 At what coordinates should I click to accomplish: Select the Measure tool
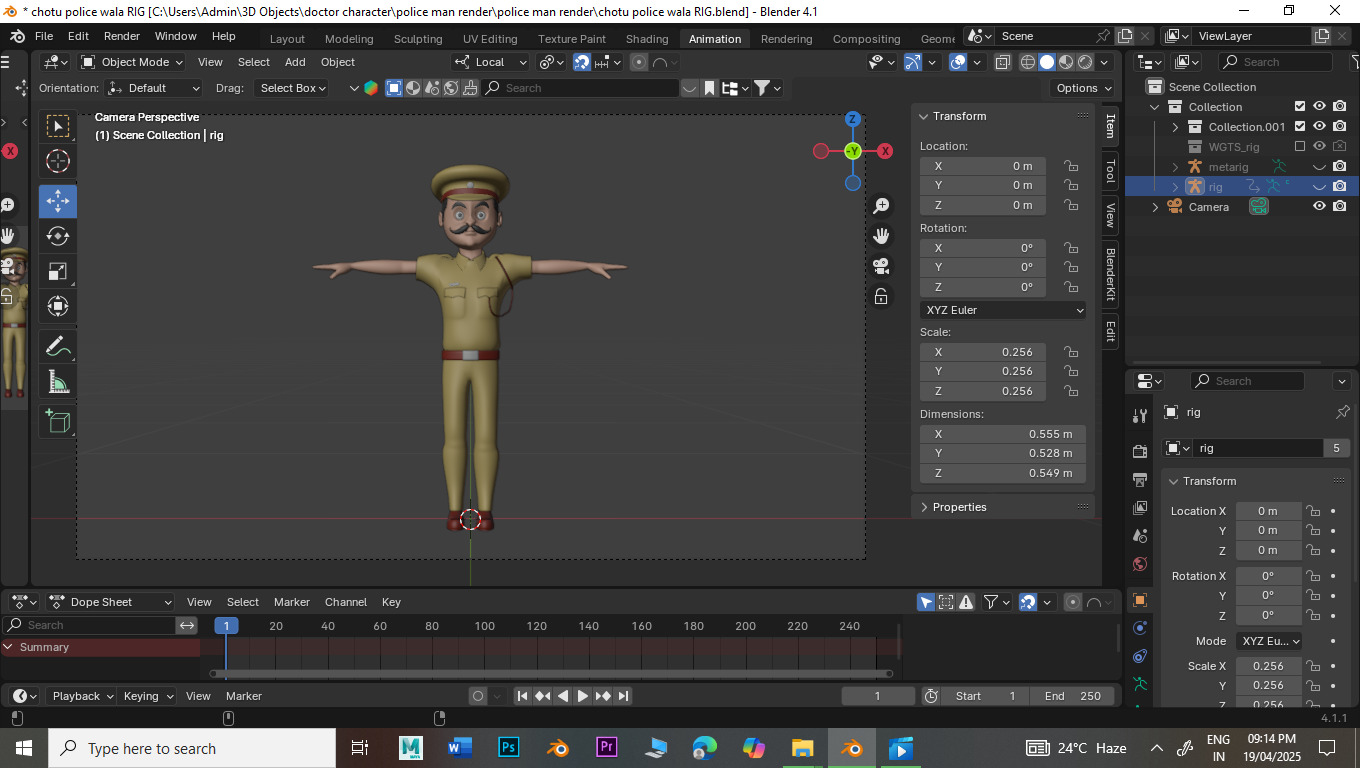pos(58,382)
